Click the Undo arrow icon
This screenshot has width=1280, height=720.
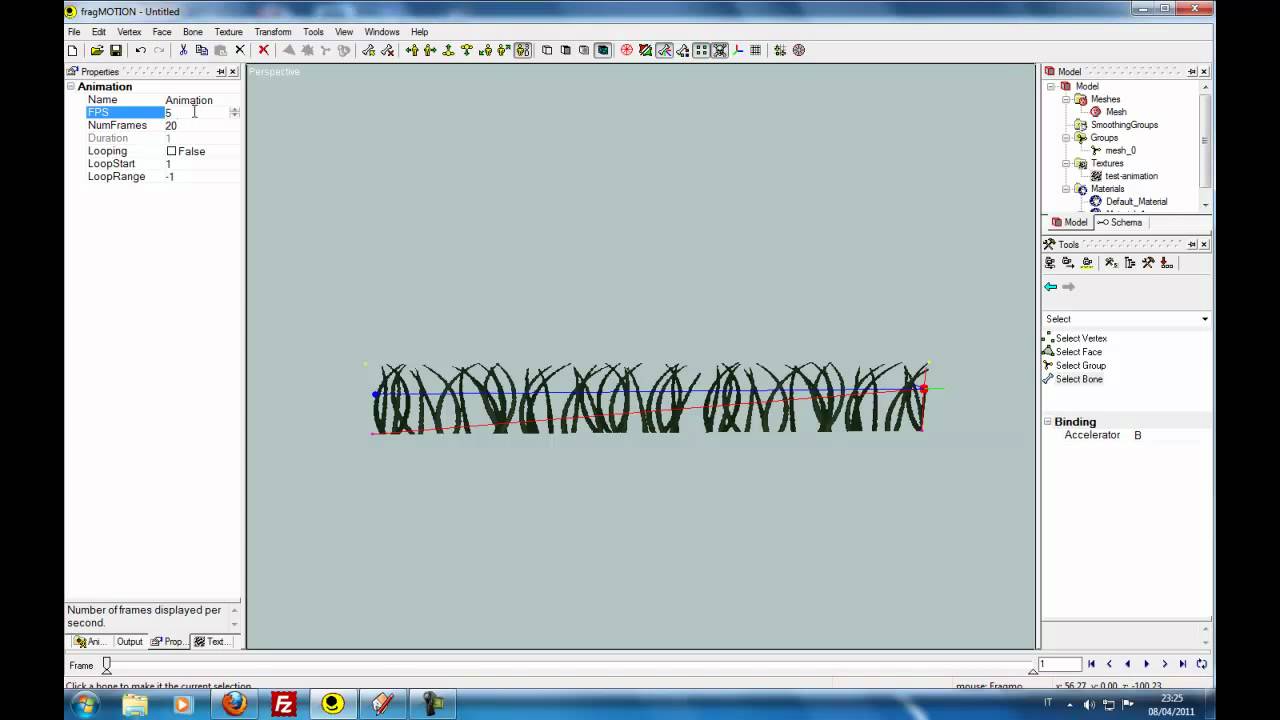coord(140,50)
